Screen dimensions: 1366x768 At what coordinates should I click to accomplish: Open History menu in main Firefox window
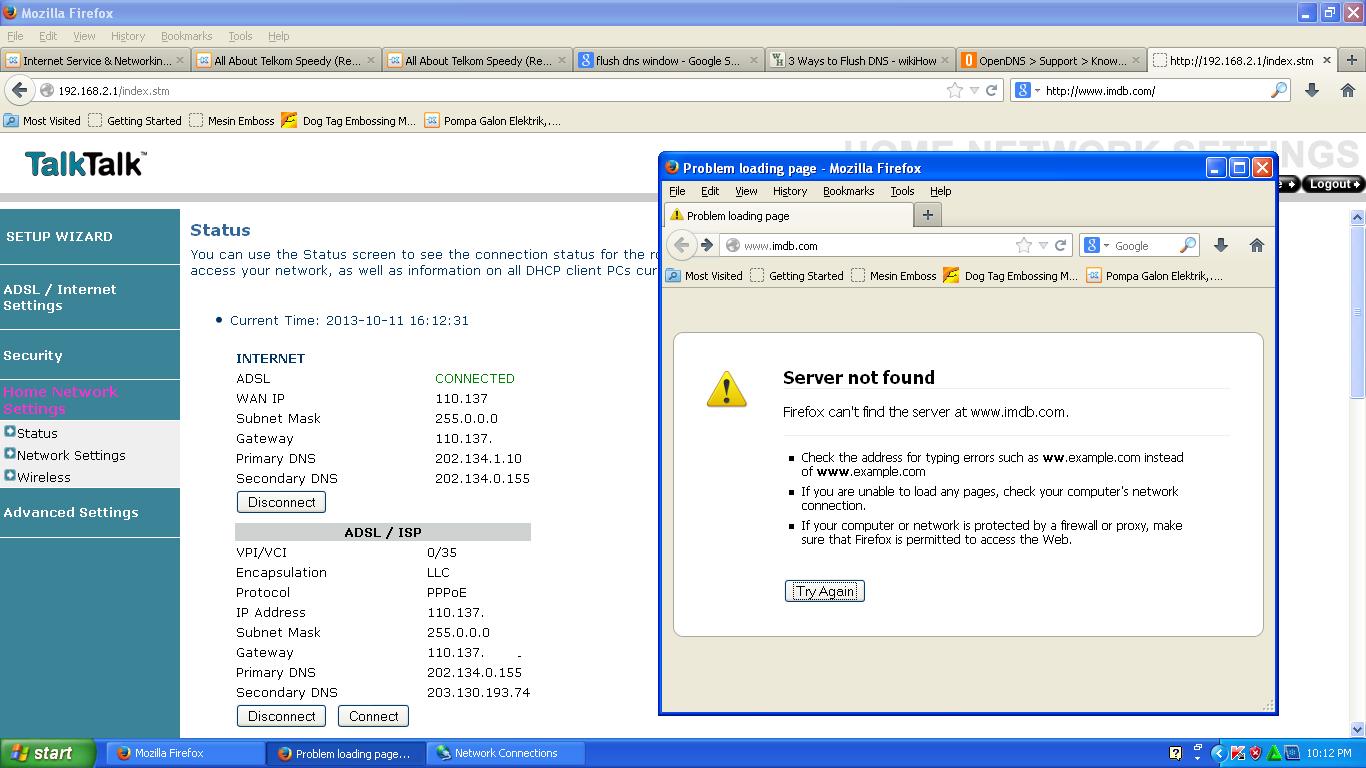pos(128,36)
